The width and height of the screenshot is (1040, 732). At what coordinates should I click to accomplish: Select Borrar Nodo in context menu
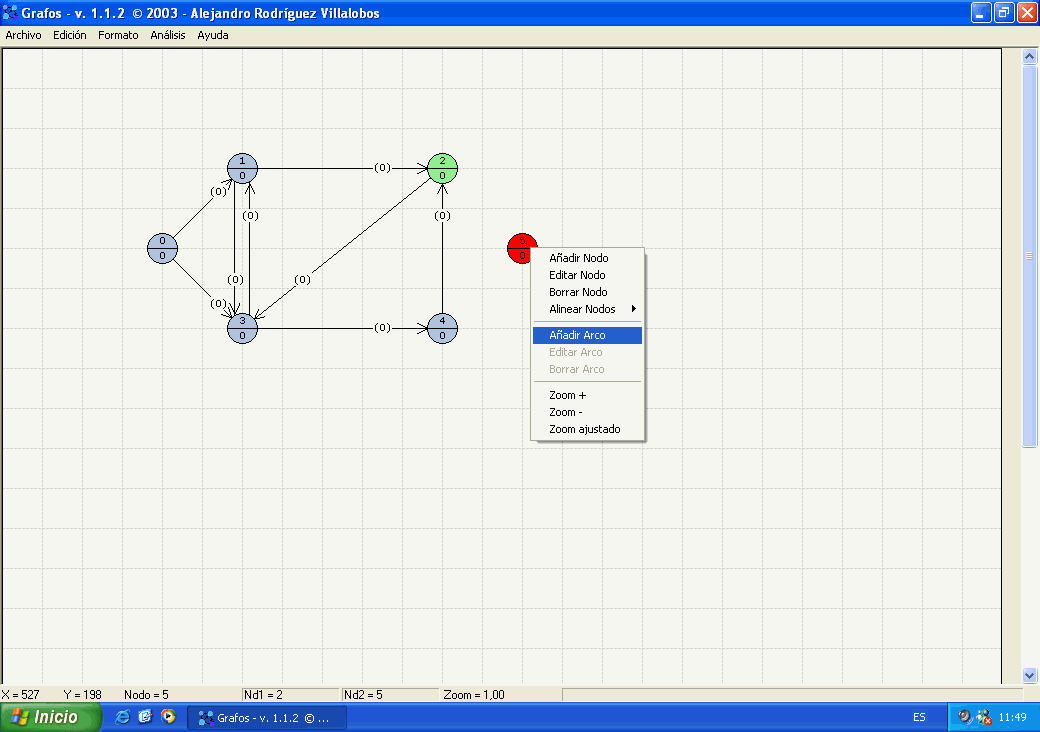pyautogui.click(x=578, y=292)
